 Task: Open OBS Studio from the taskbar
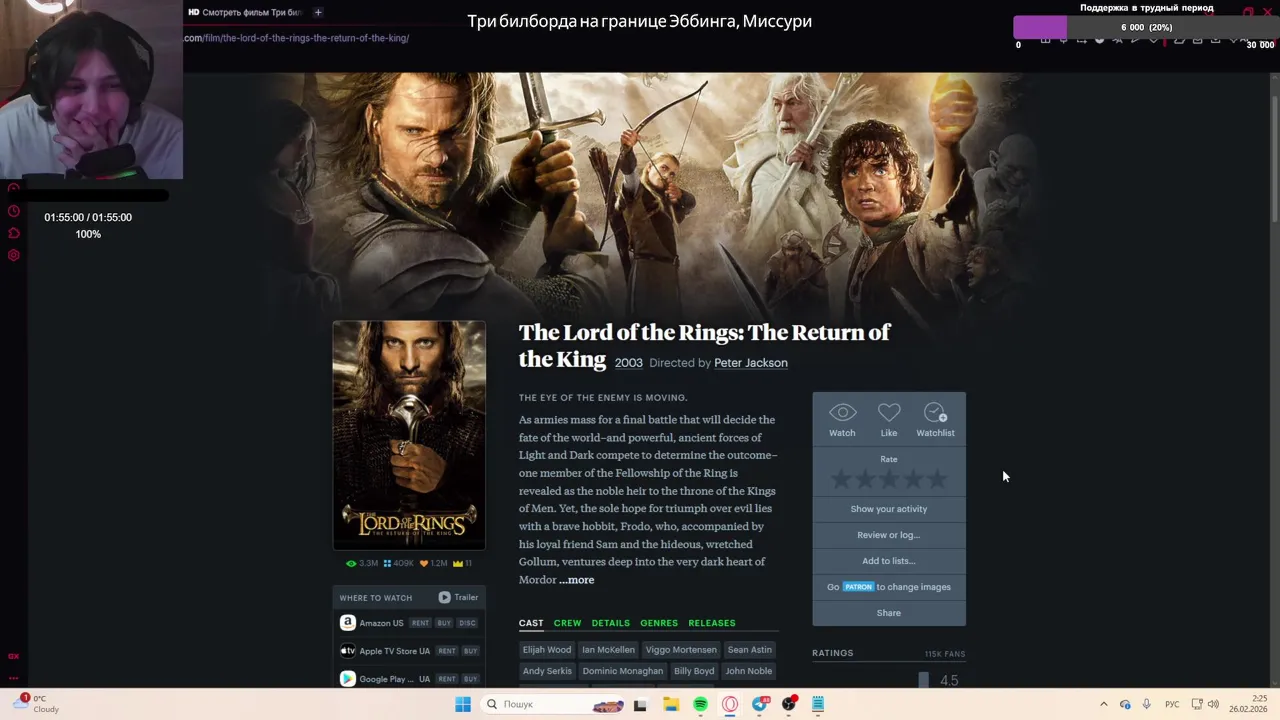(789, 704)
